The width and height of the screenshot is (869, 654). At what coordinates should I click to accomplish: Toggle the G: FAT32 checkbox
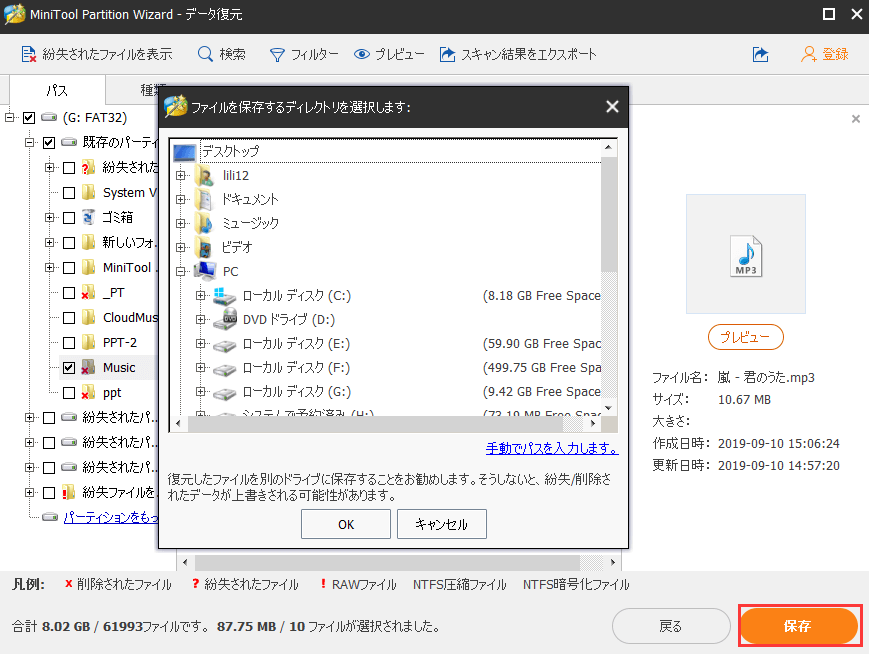pyautogui.click(x=29, y=117)
